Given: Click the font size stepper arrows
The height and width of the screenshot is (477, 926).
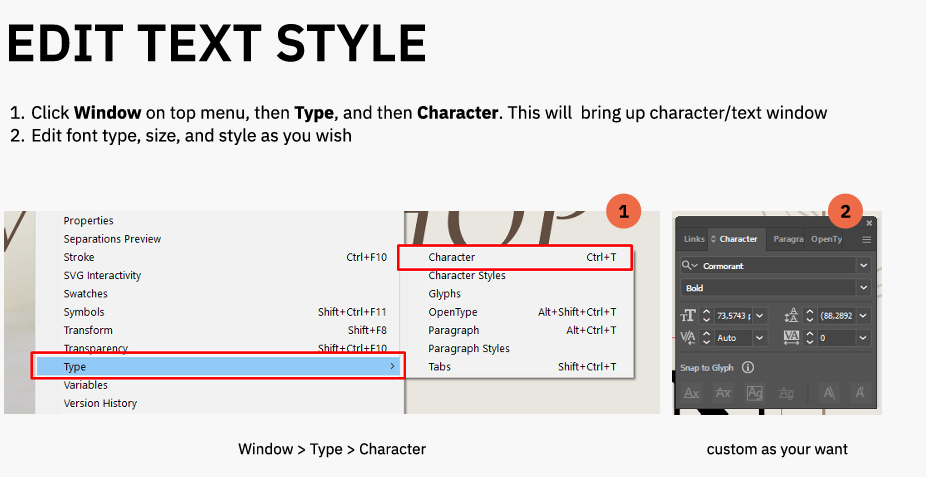Looking at the screenshot, I should tap(706, 316).
